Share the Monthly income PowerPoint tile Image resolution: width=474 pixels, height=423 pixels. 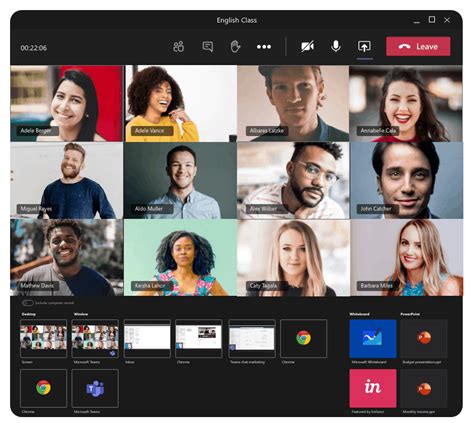(x=424, y=388)
